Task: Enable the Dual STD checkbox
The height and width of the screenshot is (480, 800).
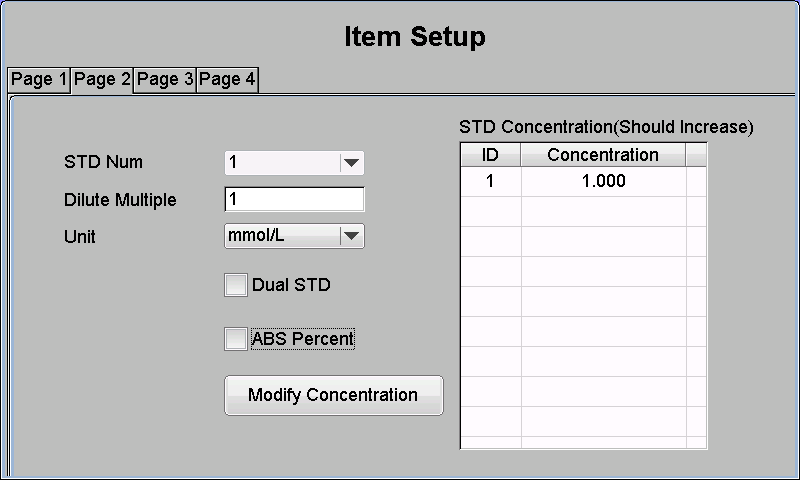Action: tap(236, 285)
